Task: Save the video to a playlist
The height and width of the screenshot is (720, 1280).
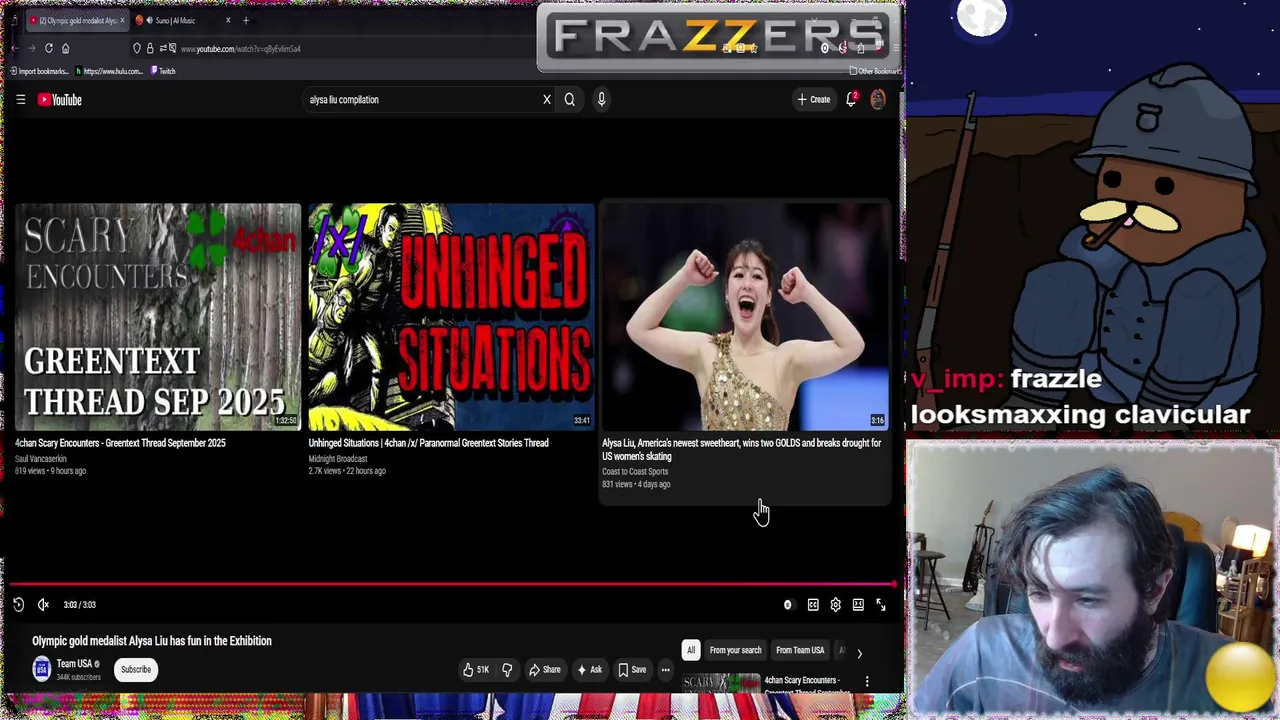Action: pyautogui.click(x=632, y=669)
